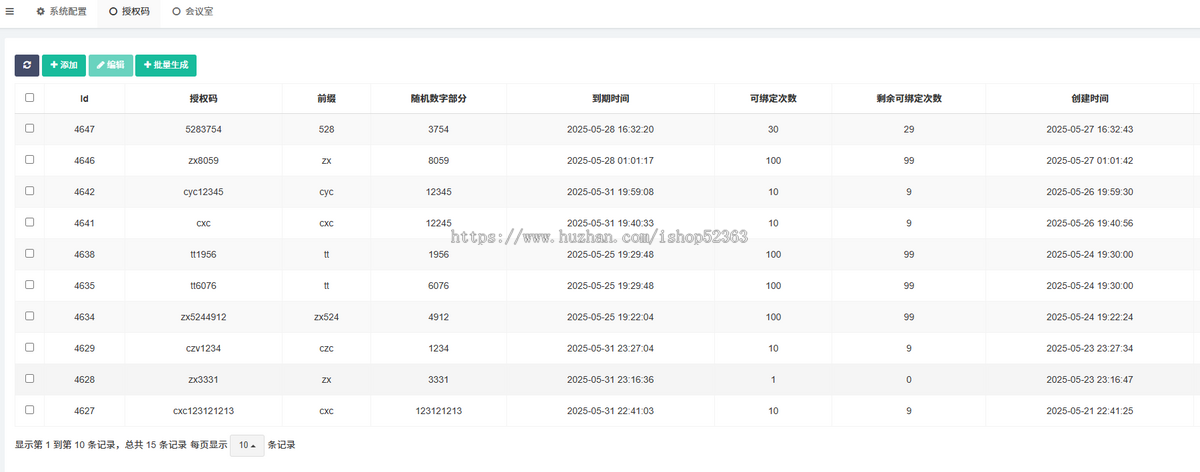The width and height of the screenshot is (1200, 472).
Task: Click random digits cell 123121213
Action: coord(438,410)
